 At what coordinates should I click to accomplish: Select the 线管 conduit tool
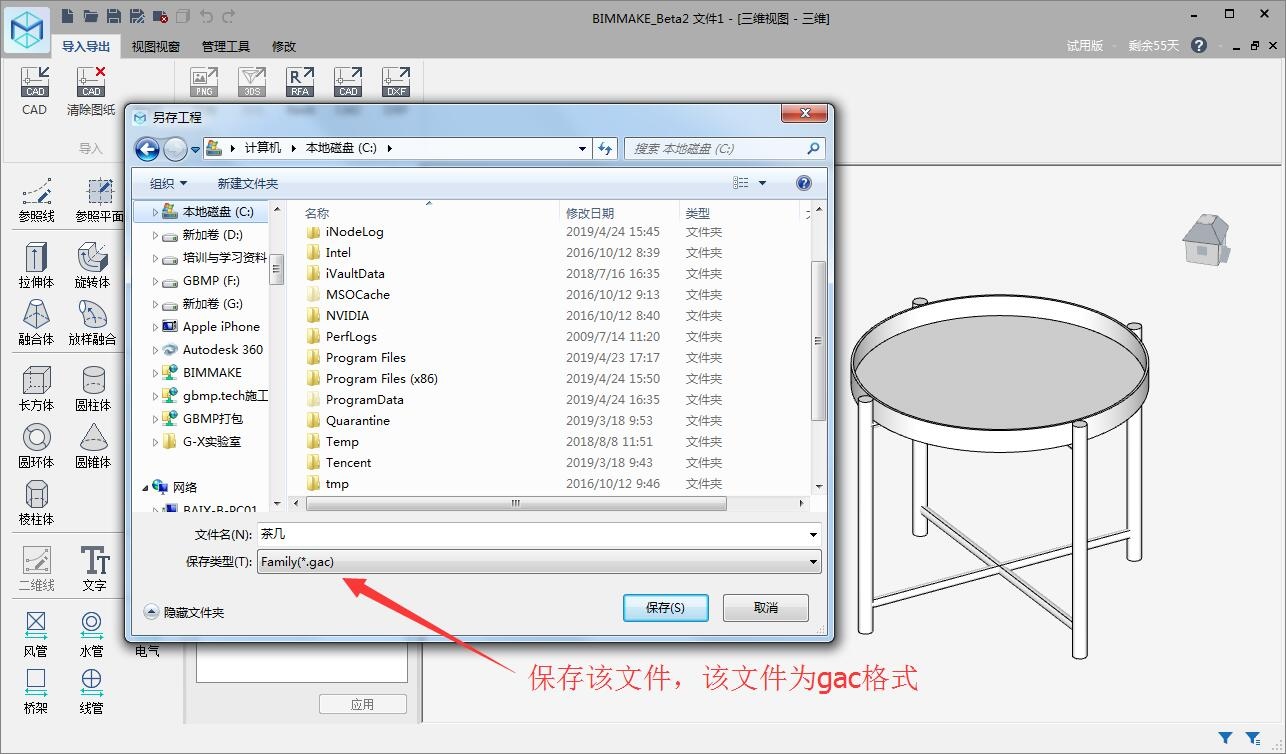pyautogui.click(x=91, y=691)
